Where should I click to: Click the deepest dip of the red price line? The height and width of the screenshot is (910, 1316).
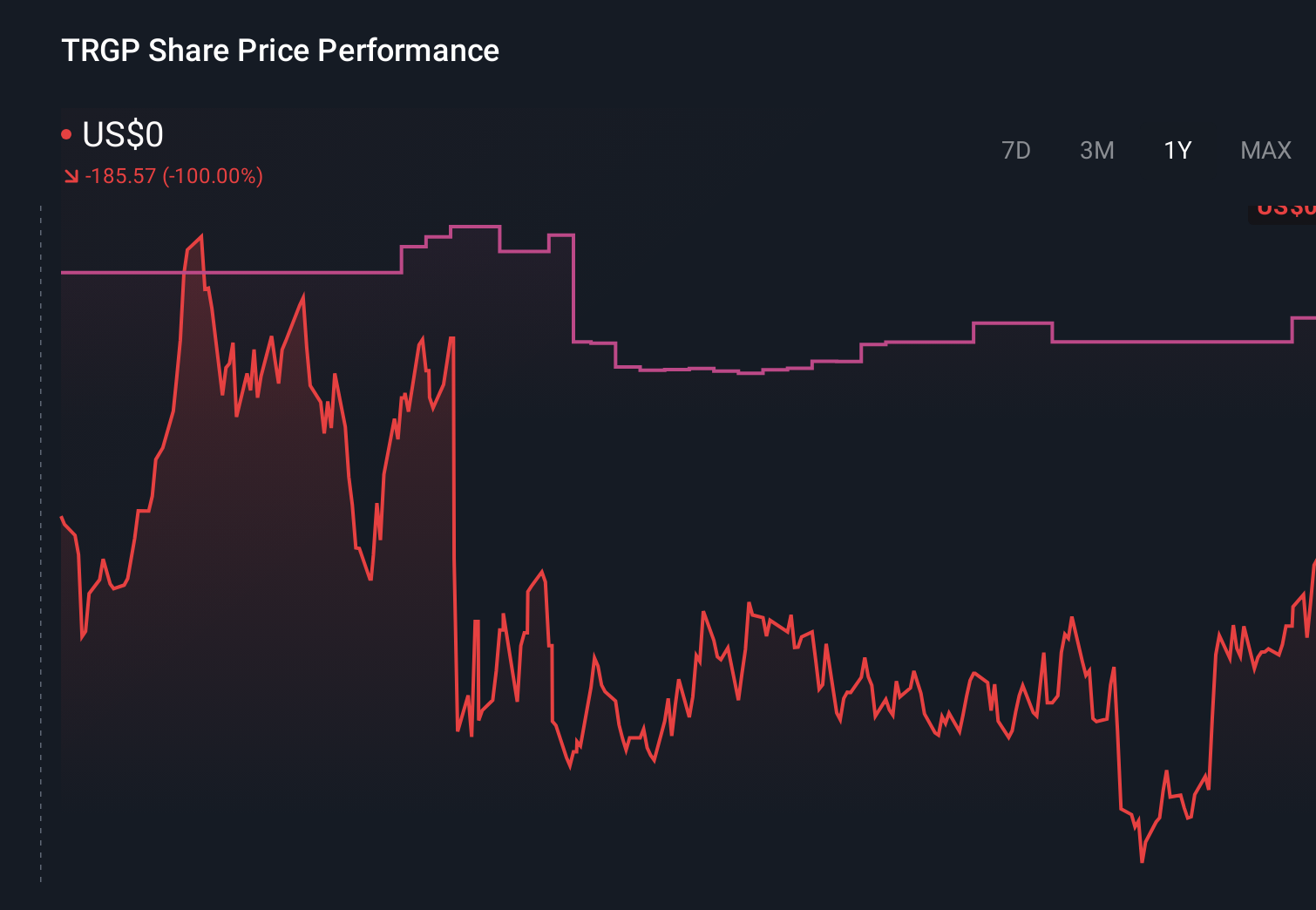click(x=1142, y=863)
